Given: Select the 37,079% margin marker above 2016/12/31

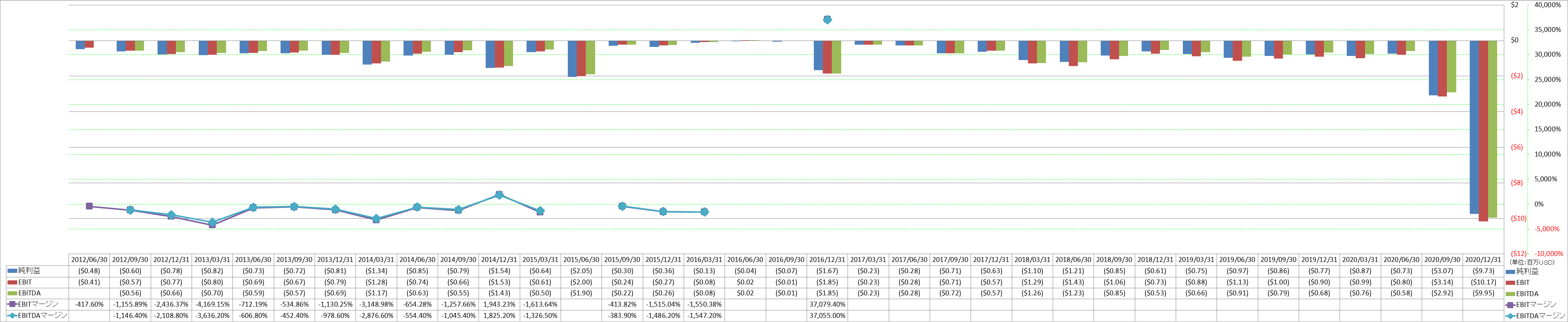Looking at the screenshot, I should point(827,20).
